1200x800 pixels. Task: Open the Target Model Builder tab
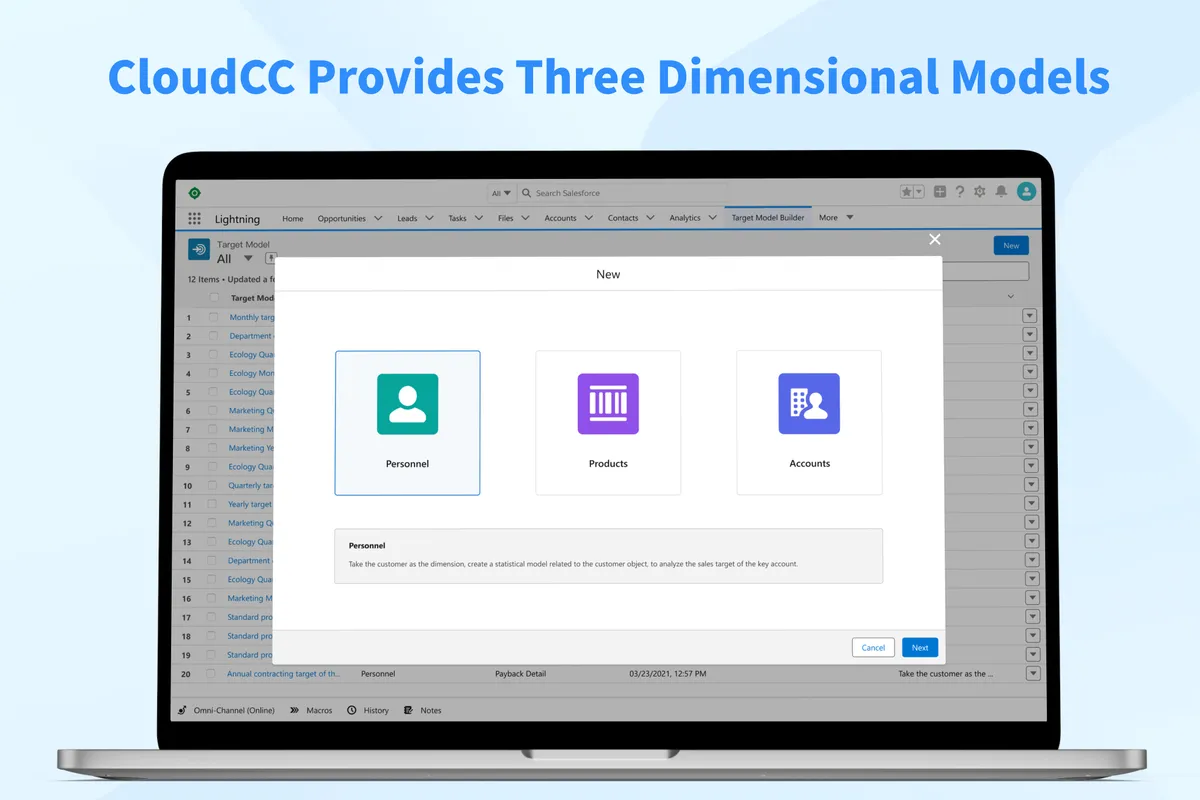pyautogui.click(x=768, y=217)
